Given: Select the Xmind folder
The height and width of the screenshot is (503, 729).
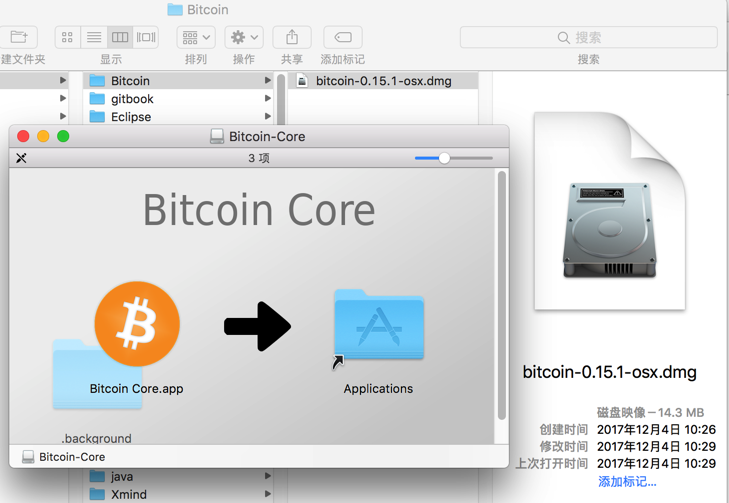Looking at the screenshot, I should tap(178, 494).
